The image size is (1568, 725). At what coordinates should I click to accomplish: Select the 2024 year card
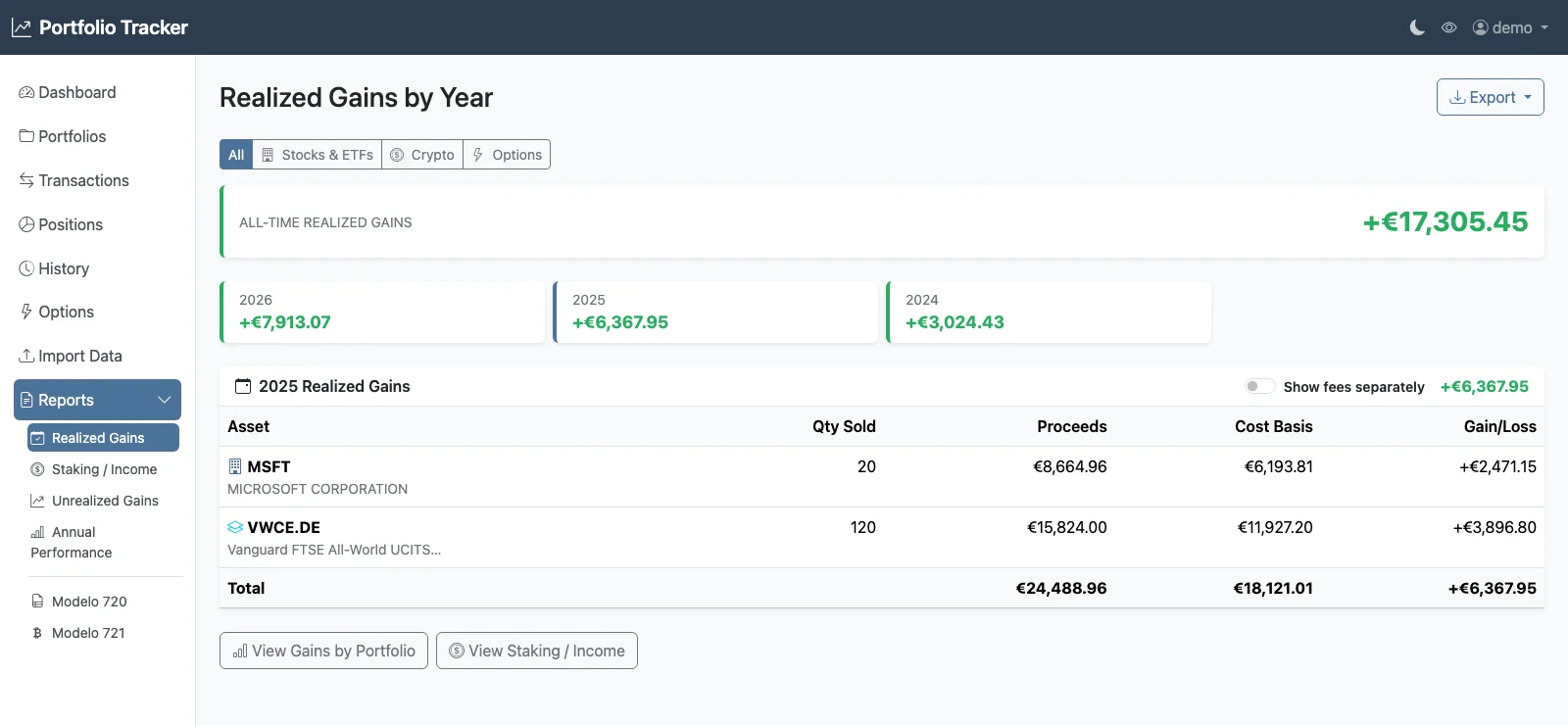click(x=1049, y=313)
